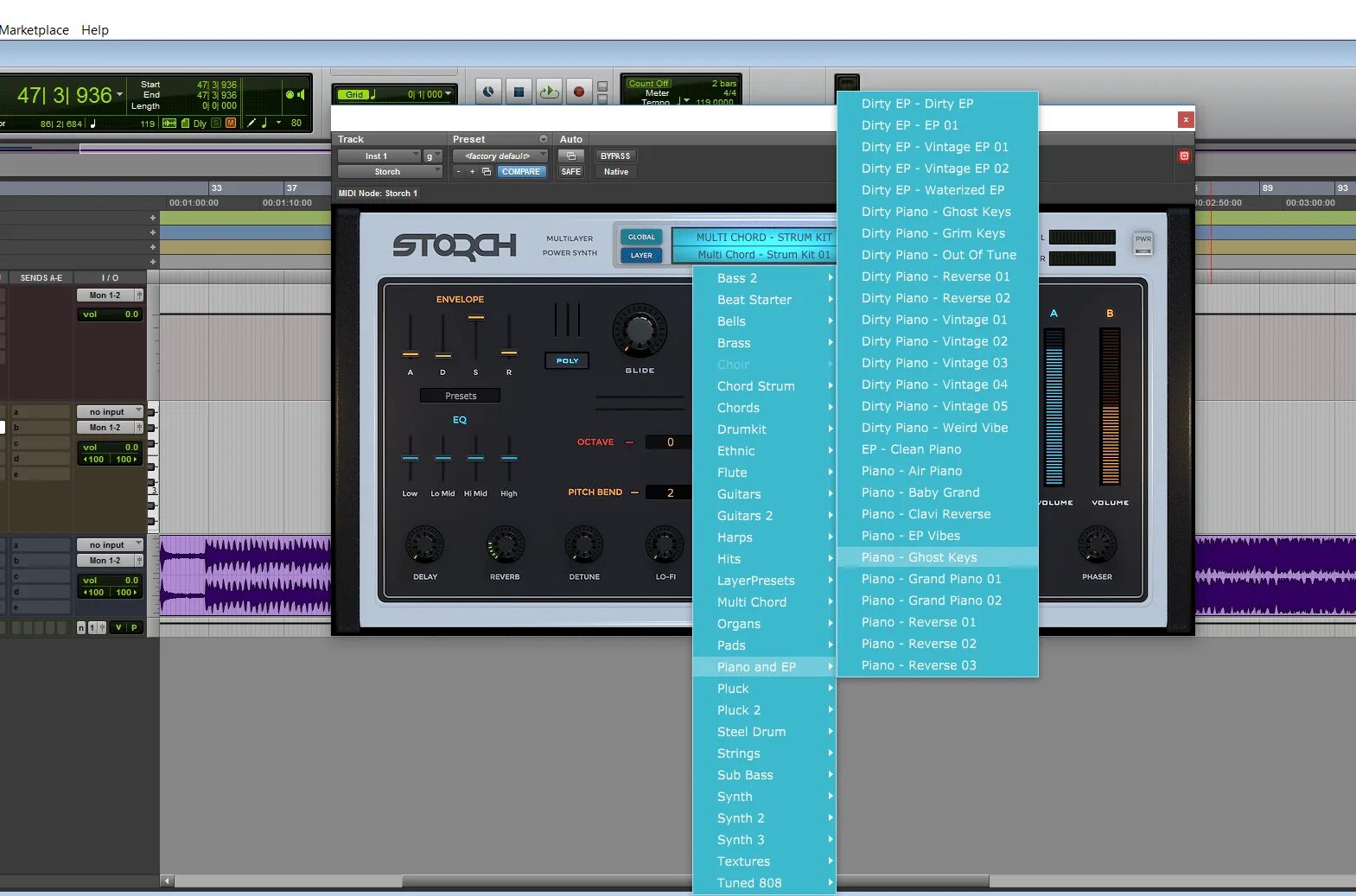Select the LAYER button in Storch
1356x896 pixels.
click(x=641, y=256)
